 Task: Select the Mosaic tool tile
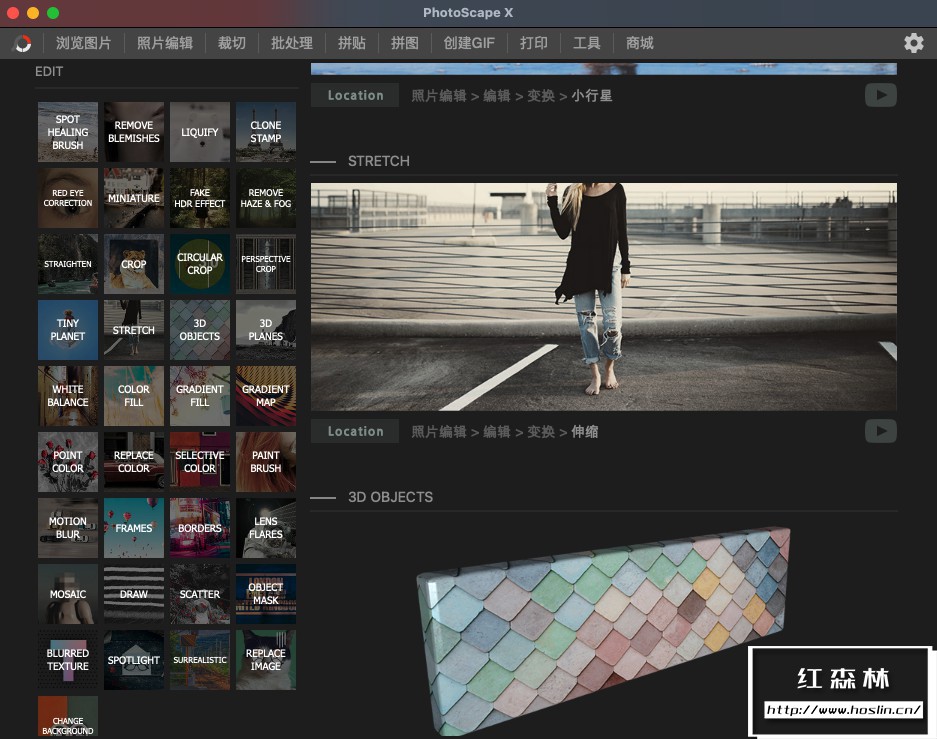[68, 594]
